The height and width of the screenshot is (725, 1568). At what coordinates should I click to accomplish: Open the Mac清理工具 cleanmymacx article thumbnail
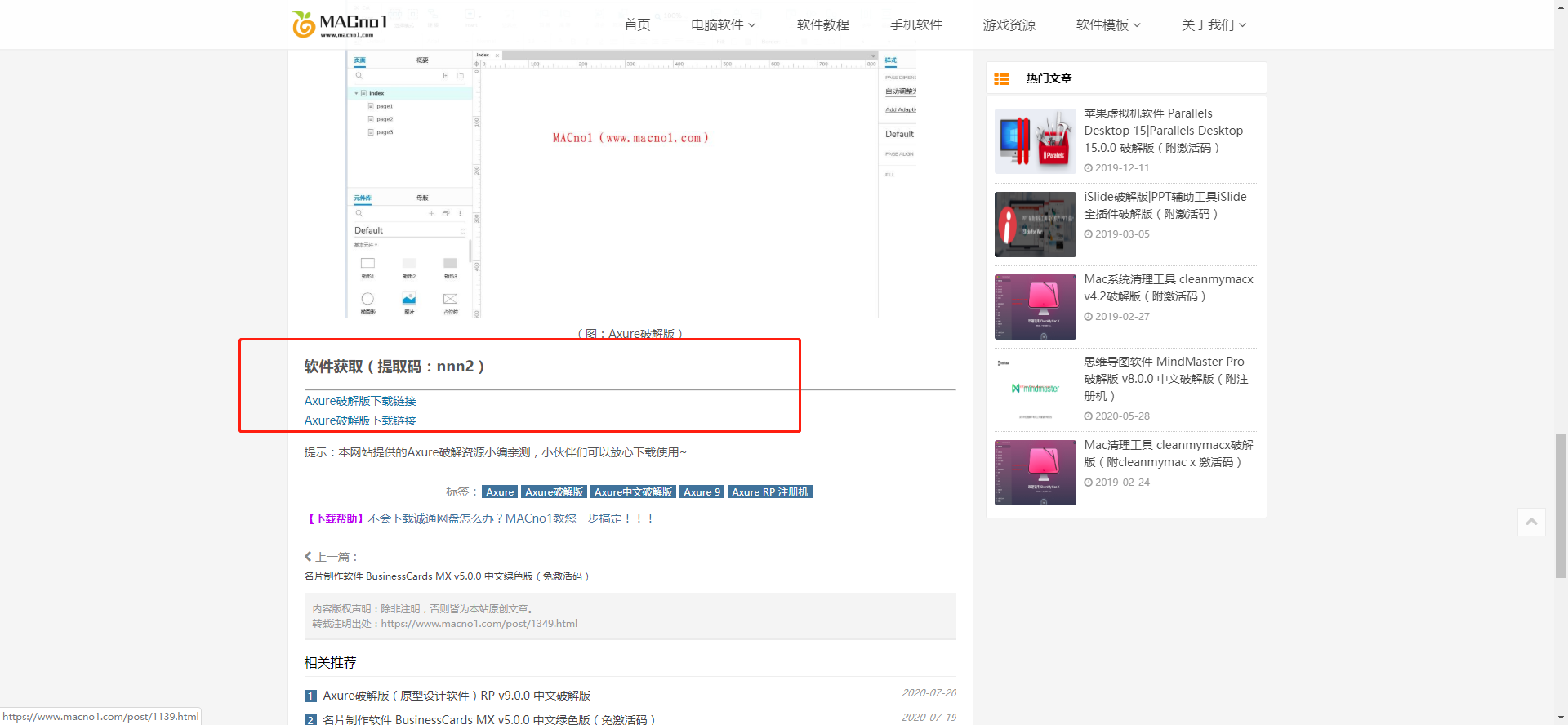1035,473
